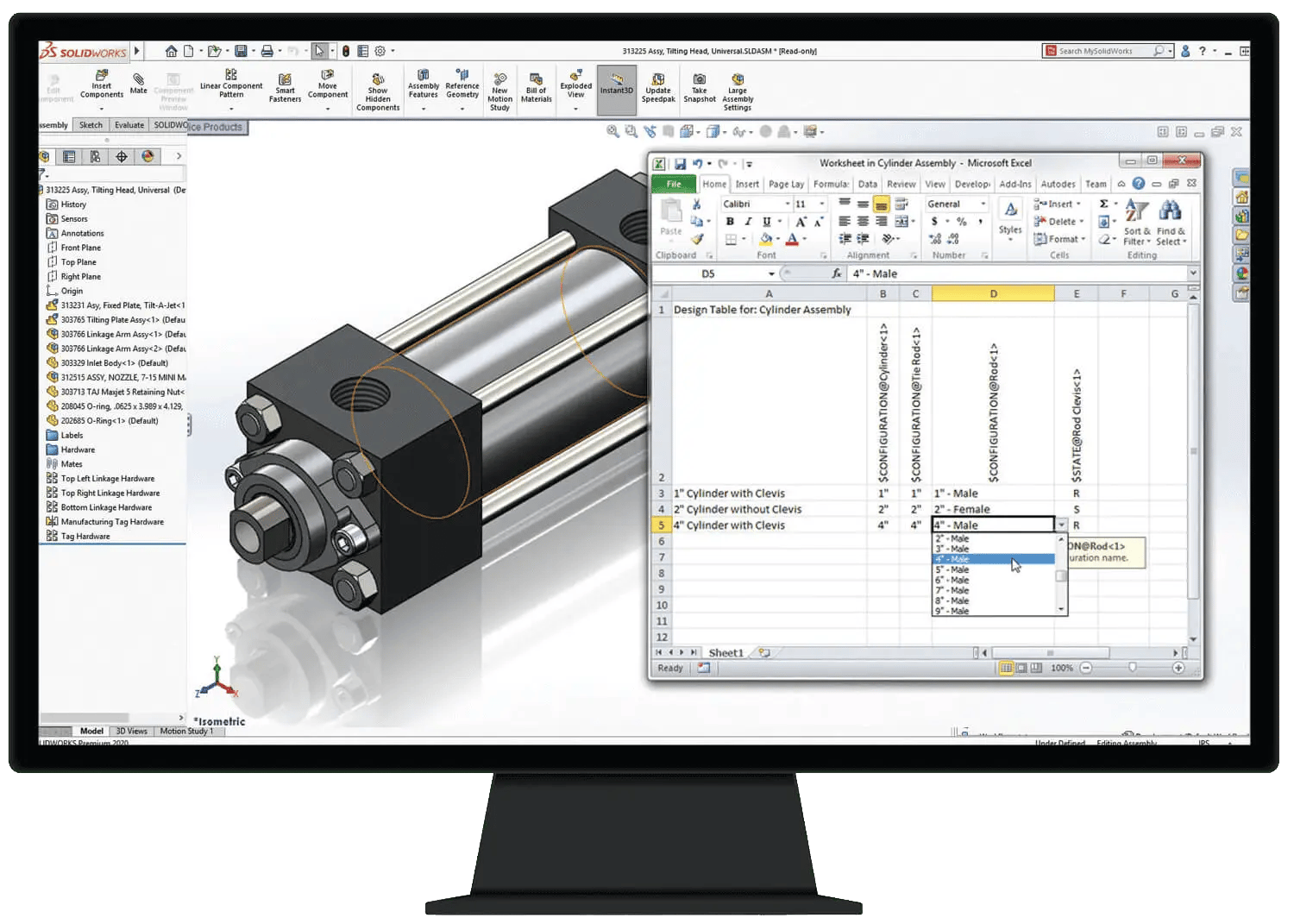The height and width of the screenshot is (924, 1294).
Task: Launch Smart Fasteners
Action: tap(285, 88)
